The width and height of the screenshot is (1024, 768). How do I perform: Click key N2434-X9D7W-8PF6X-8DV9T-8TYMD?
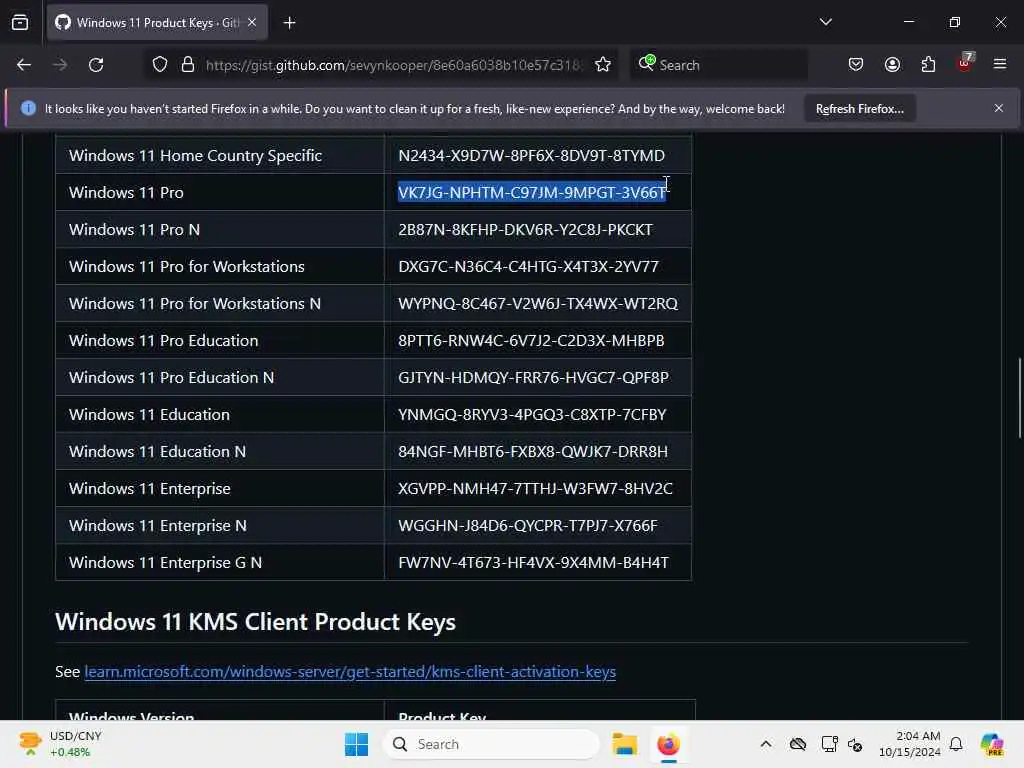532,155
